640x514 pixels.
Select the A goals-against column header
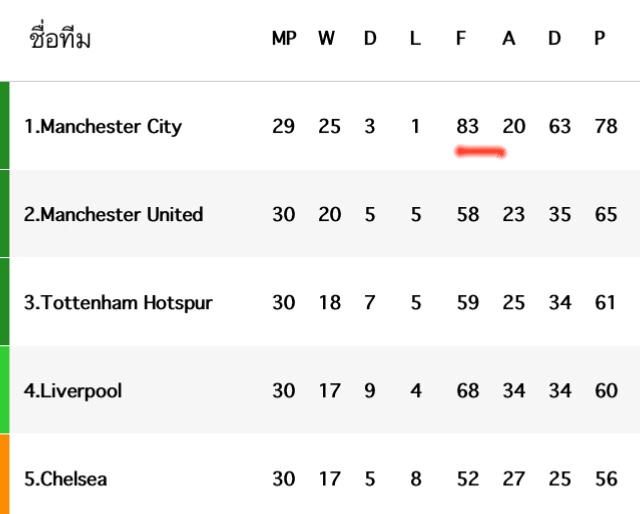point(508,39)
